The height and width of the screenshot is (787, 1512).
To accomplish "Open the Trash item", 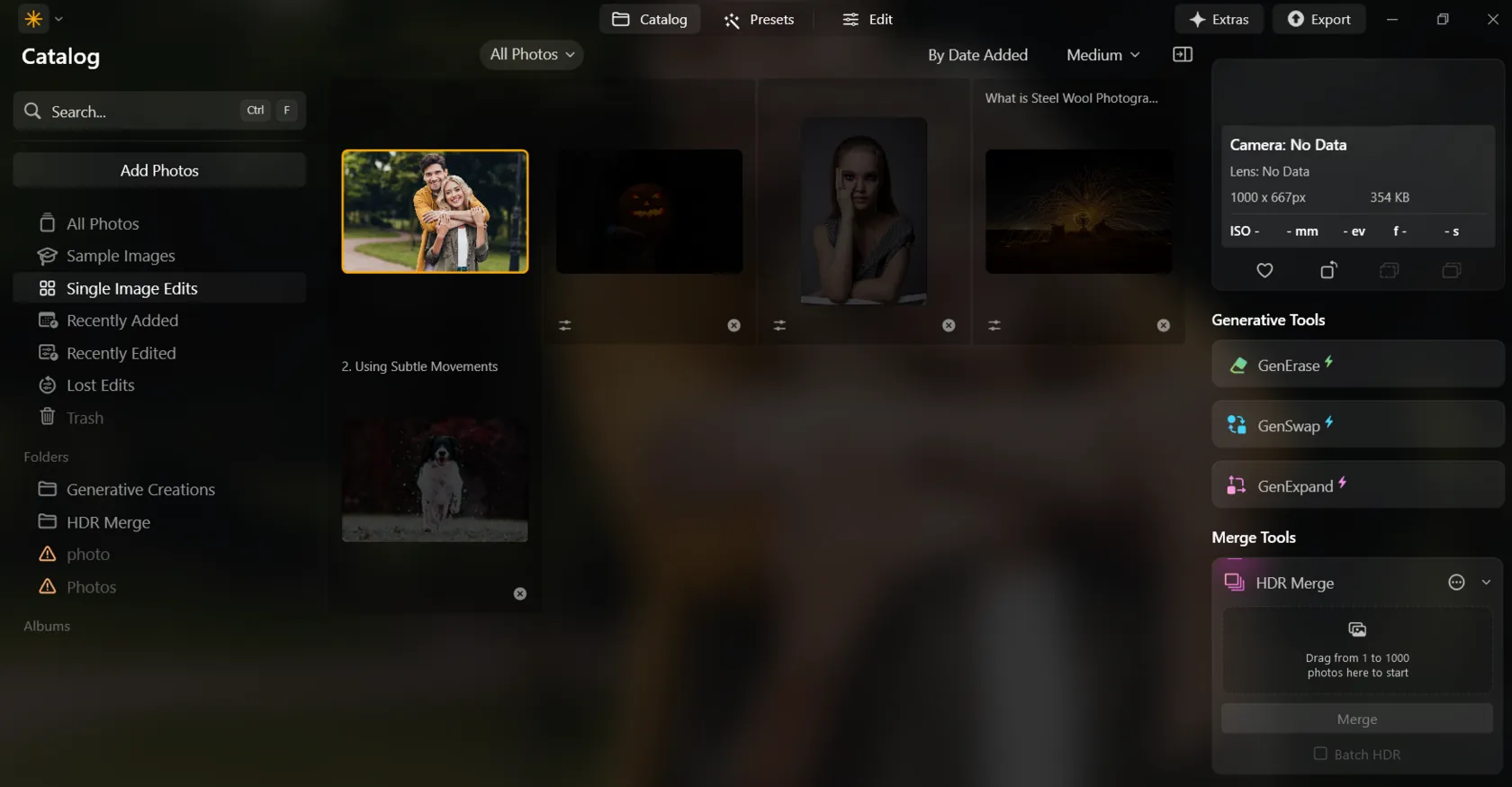I will 159,418.
